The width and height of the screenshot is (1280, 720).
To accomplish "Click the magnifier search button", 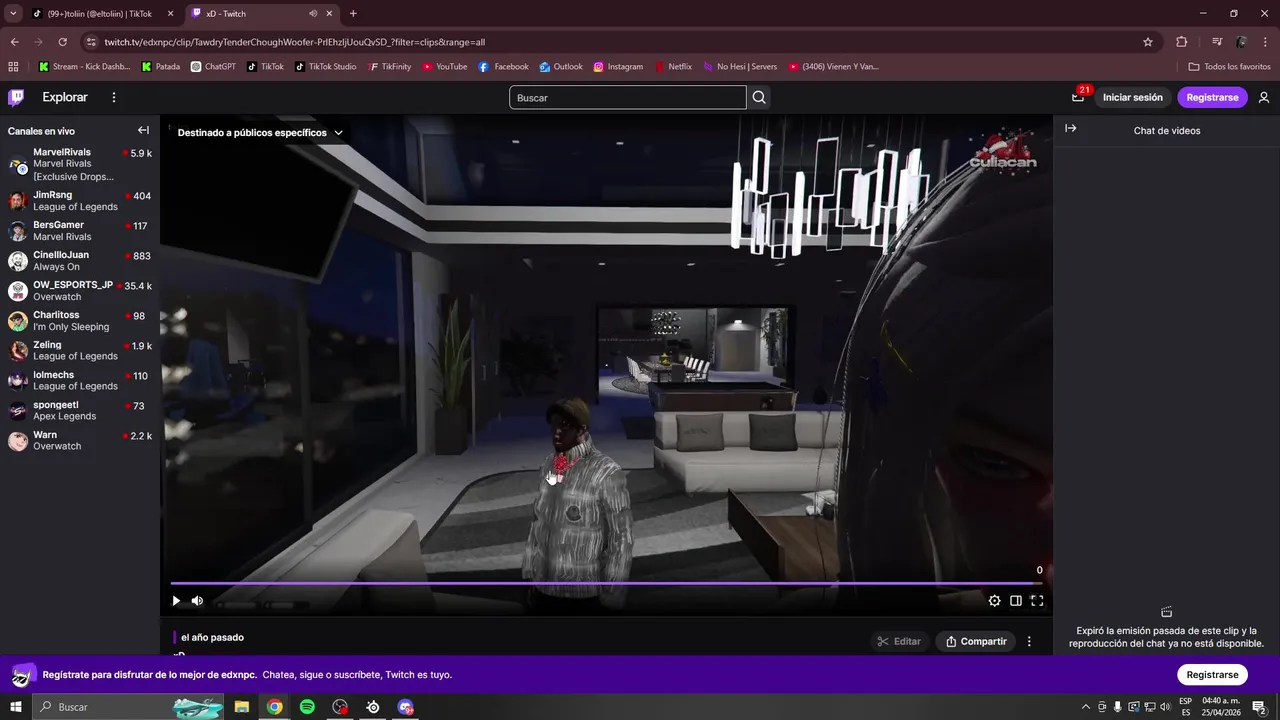I will [759, 97].
